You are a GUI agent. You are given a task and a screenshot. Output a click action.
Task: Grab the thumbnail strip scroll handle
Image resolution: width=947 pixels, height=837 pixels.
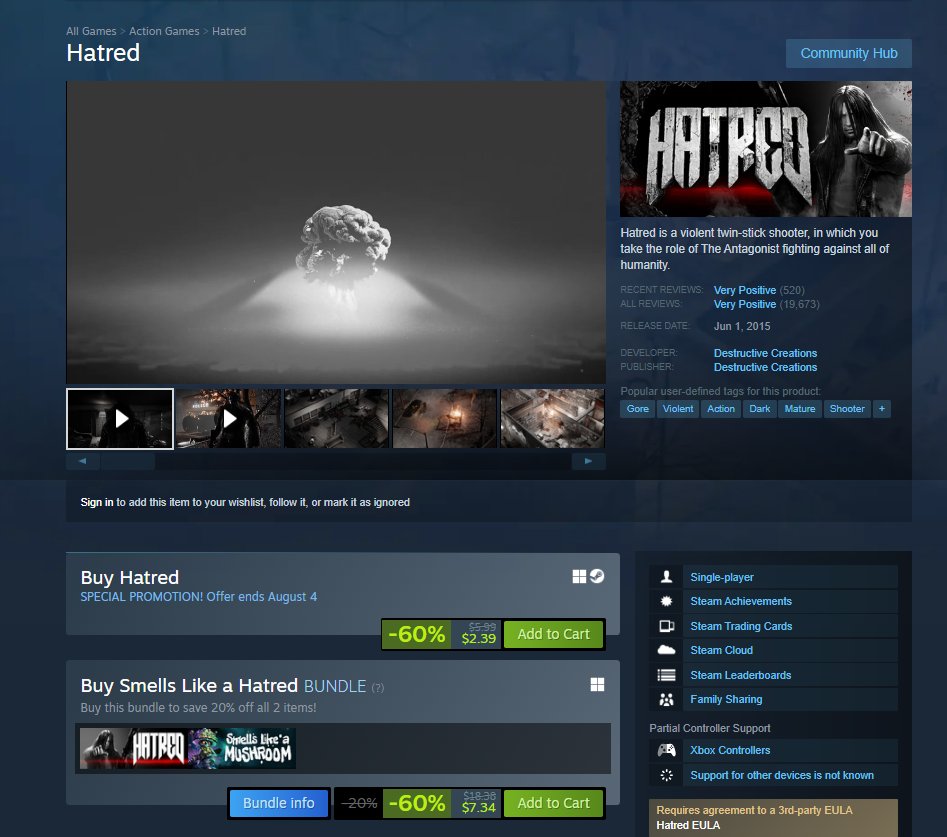[127, 461]
